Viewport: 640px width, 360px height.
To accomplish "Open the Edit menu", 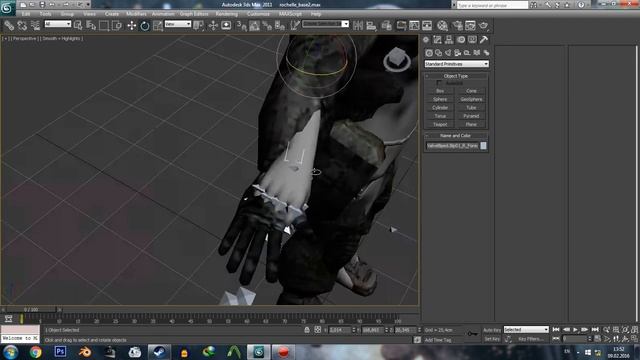I will coord(26,14).
